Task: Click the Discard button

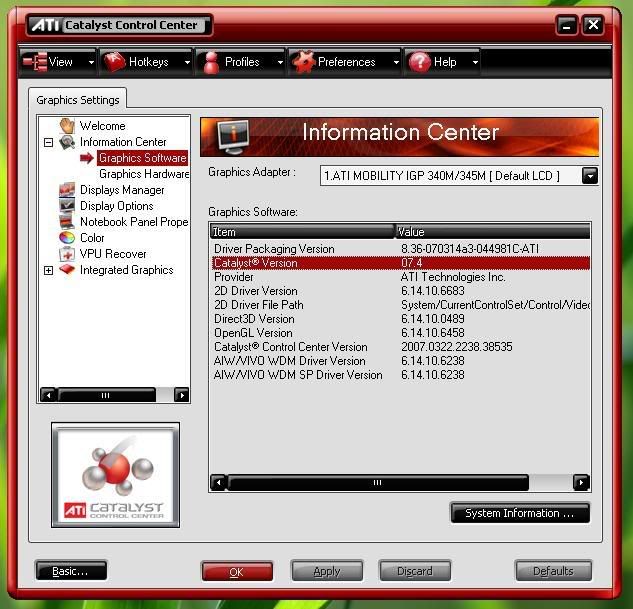Action: (415, 571)
